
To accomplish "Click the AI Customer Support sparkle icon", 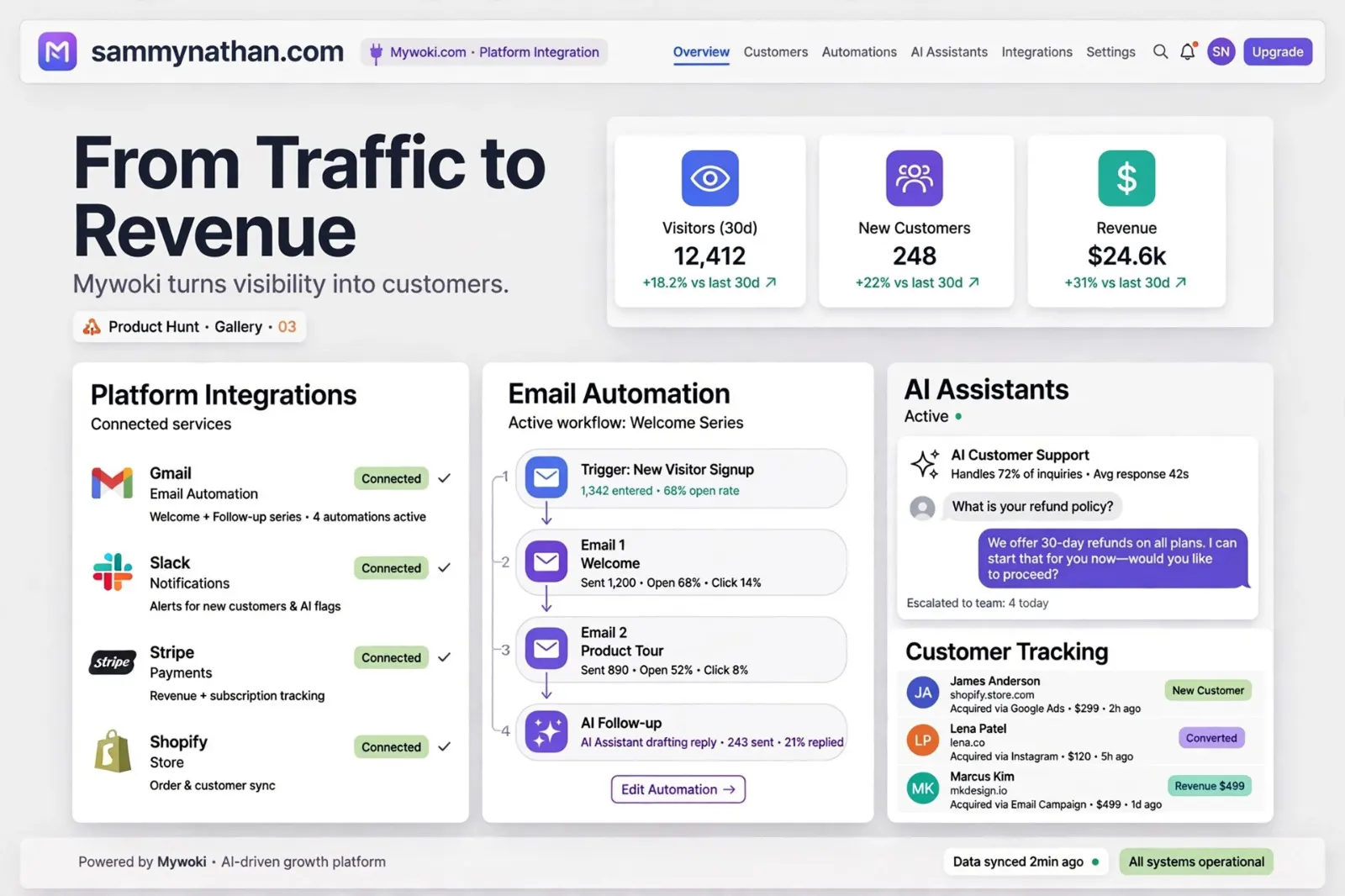I will (x=925, y=463).
